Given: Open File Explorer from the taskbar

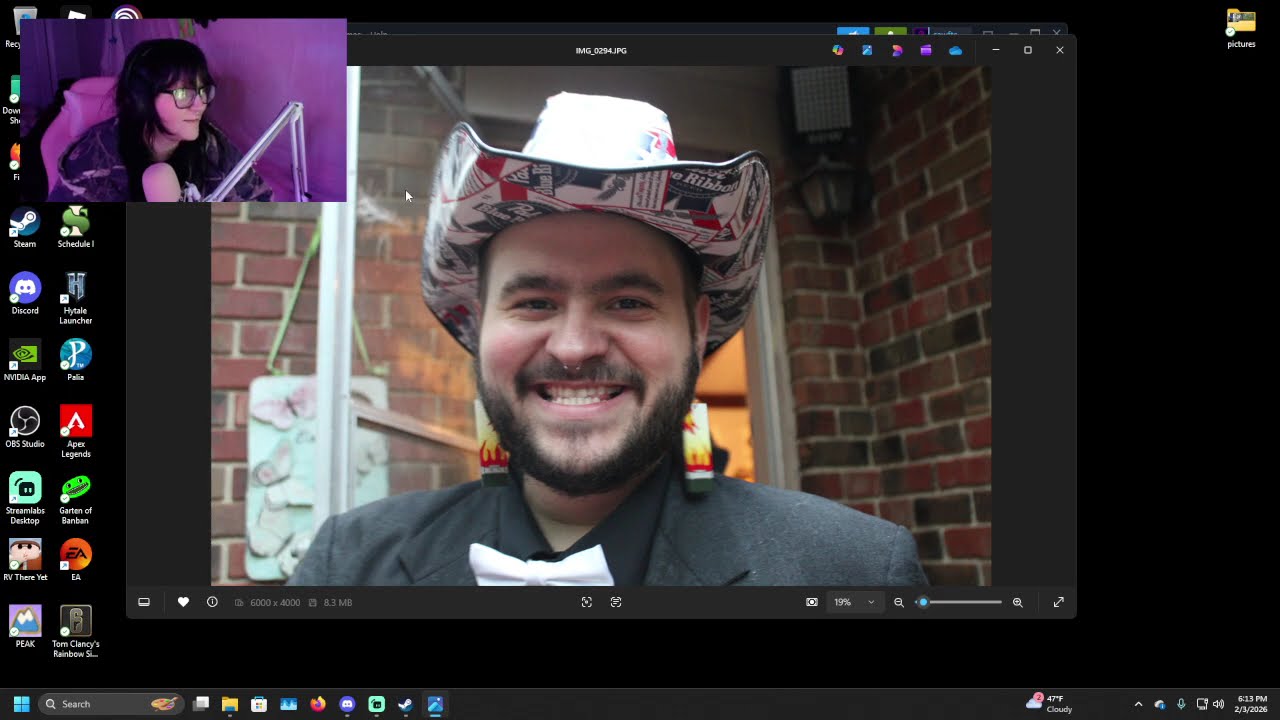Looking at the screenshot, I should [230, 704].
